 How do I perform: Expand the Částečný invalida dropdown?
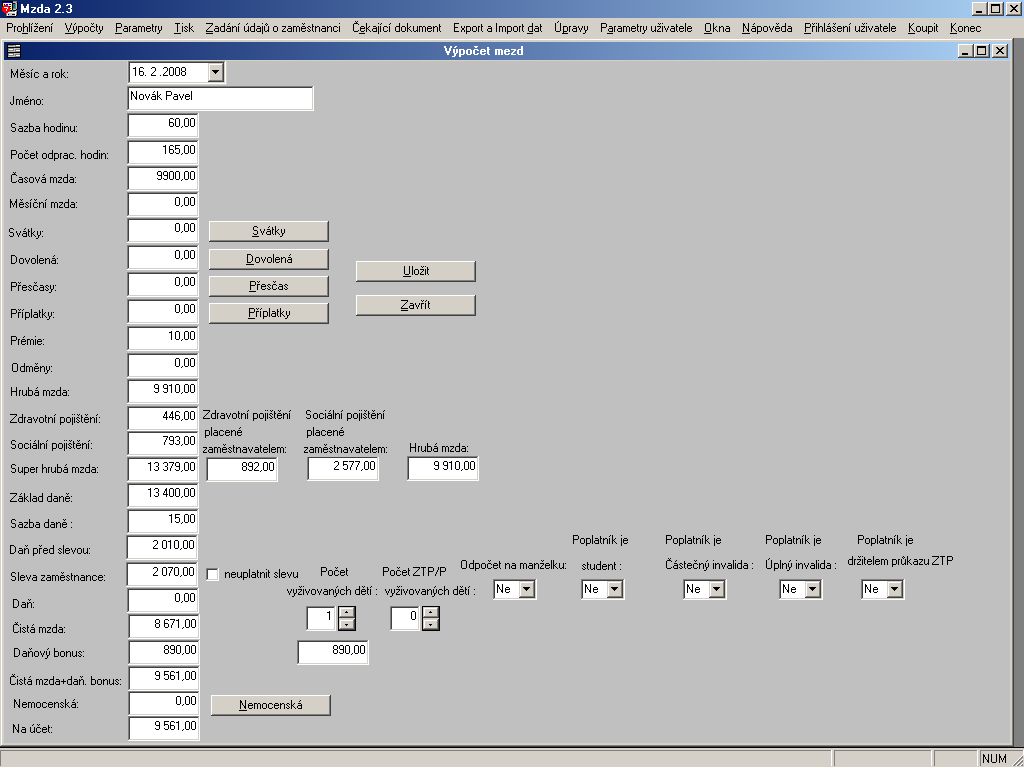click(x=716, y=590)
